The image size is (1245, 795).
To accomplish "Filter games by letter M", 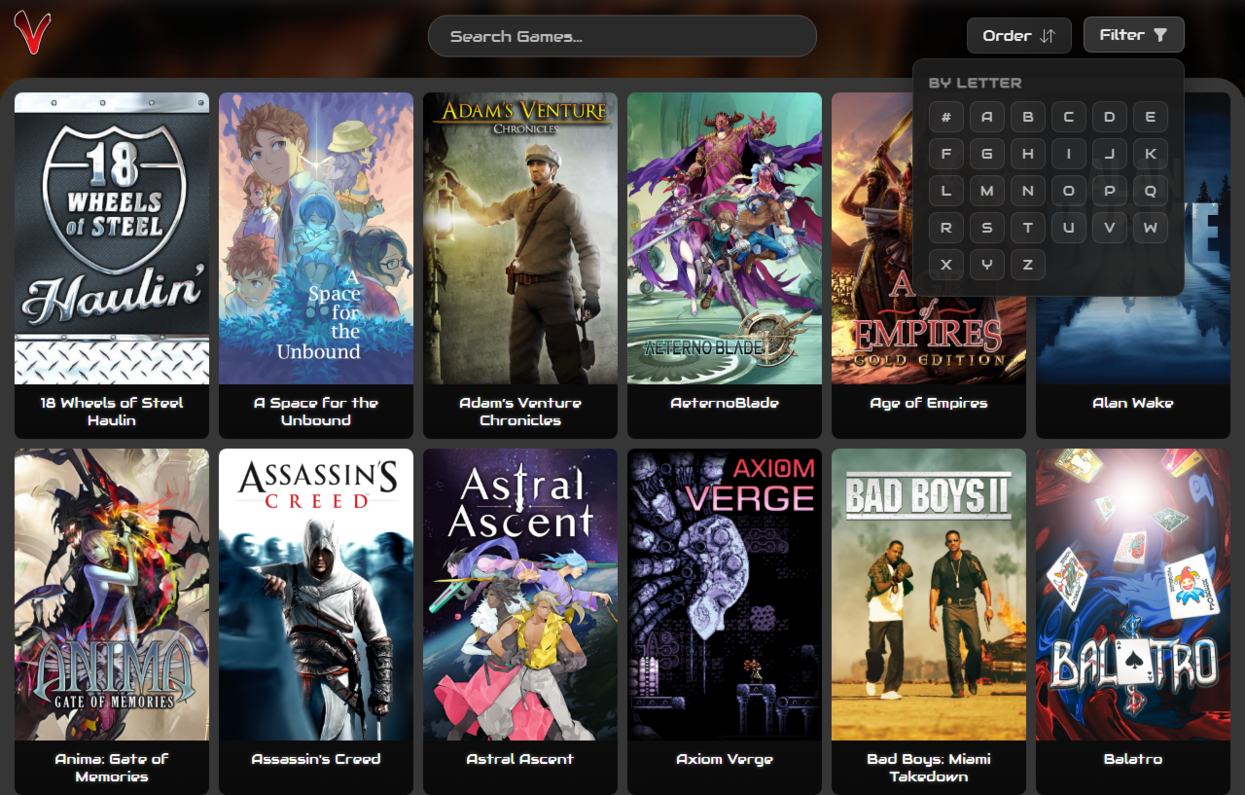I will coord(987,191).
